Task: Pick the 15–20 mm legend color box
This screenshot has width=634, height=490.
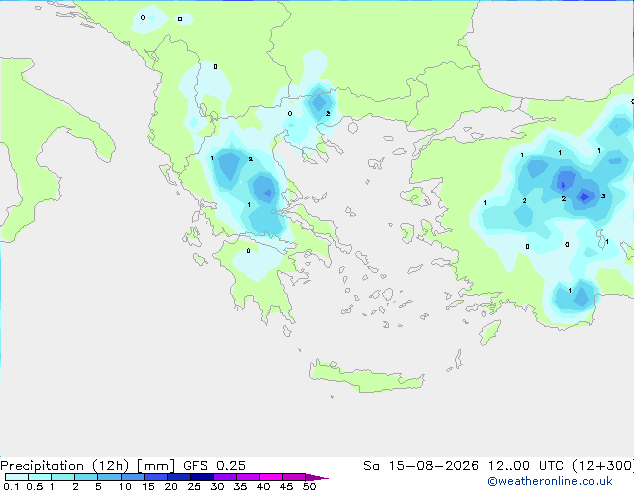Action: coord(155,477)
